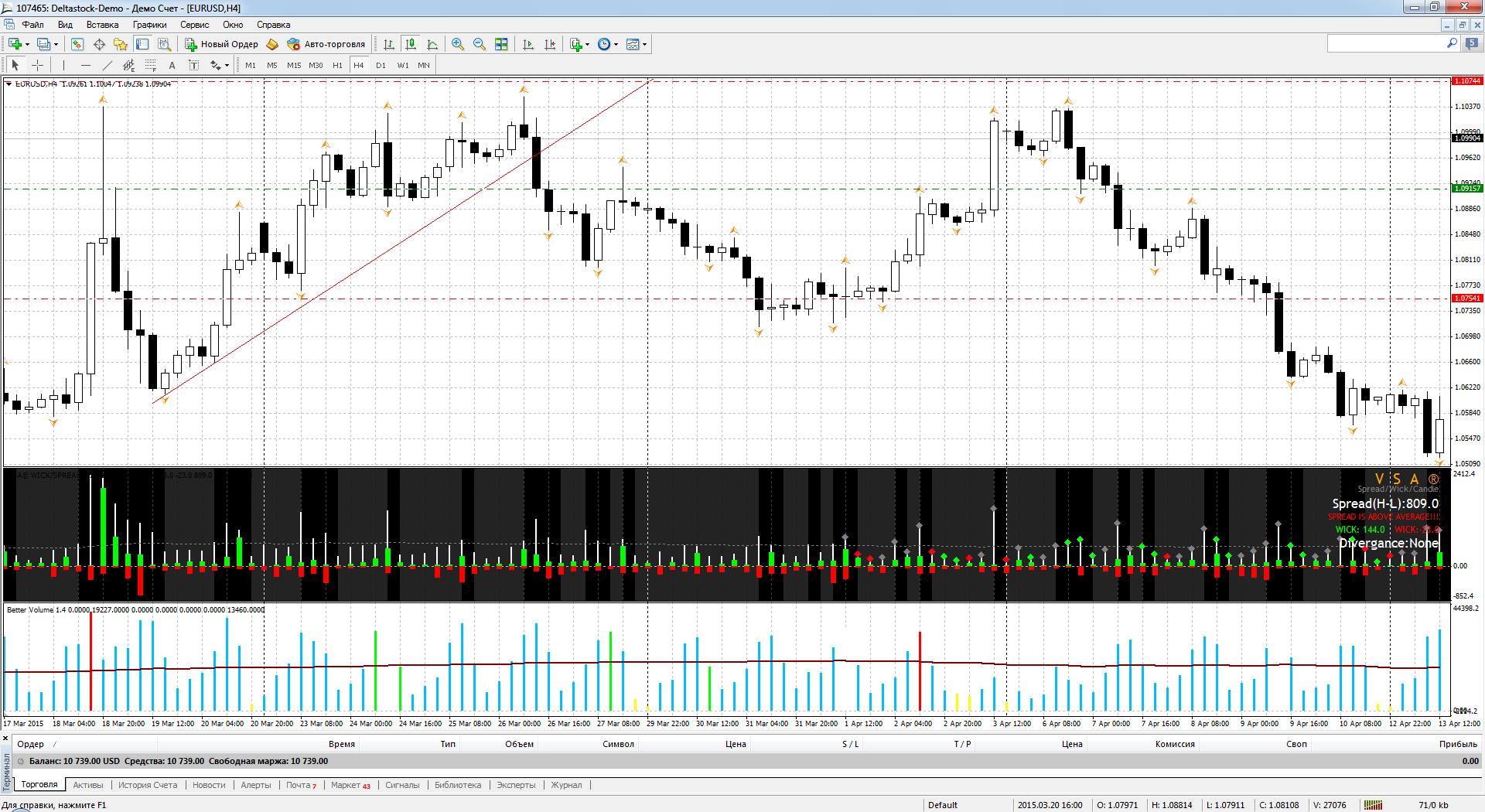Open the Strategy Tester magnifier icon

pyautogui.click(x=164, y=44)
